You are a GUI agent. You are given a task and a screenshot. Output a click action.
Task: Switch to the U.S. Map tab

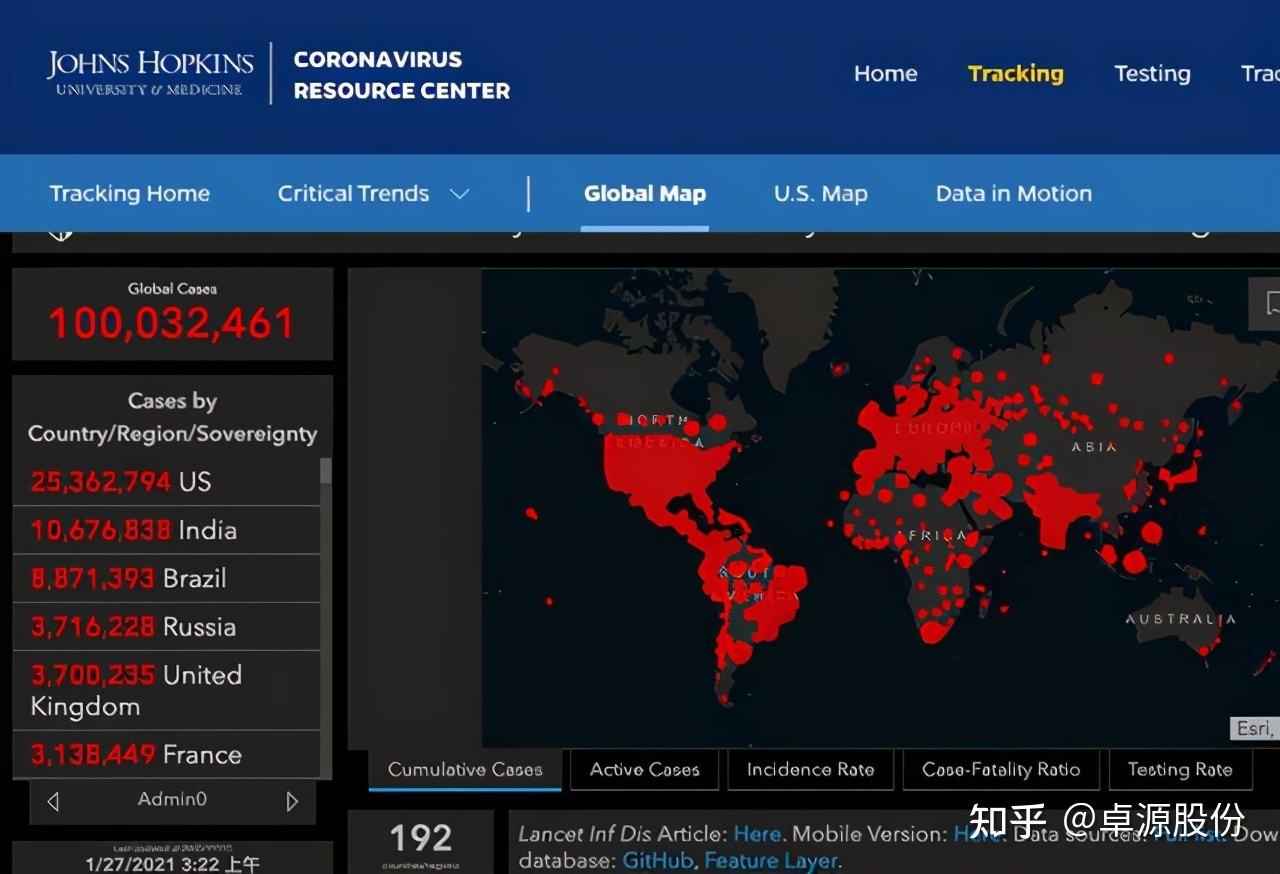(x=820, y=193)
